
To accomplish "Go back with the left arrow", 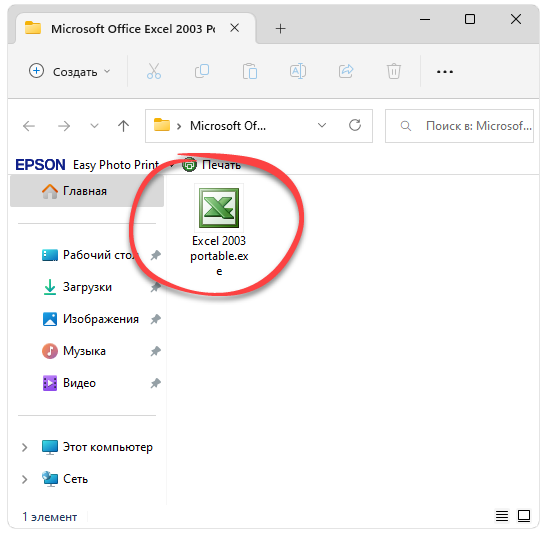I will 29,126.
